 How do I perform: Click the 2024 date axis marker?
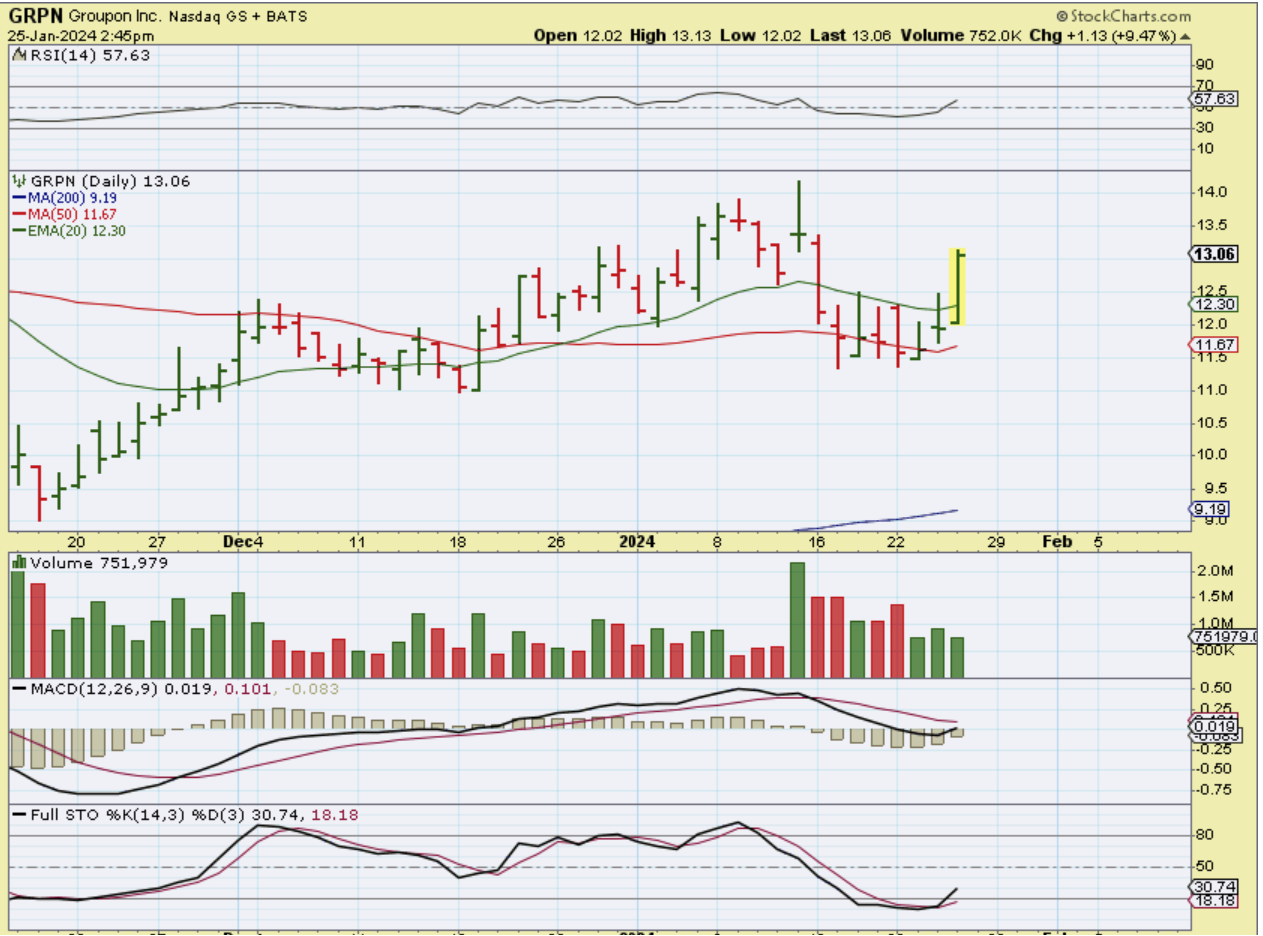[636, 542]
